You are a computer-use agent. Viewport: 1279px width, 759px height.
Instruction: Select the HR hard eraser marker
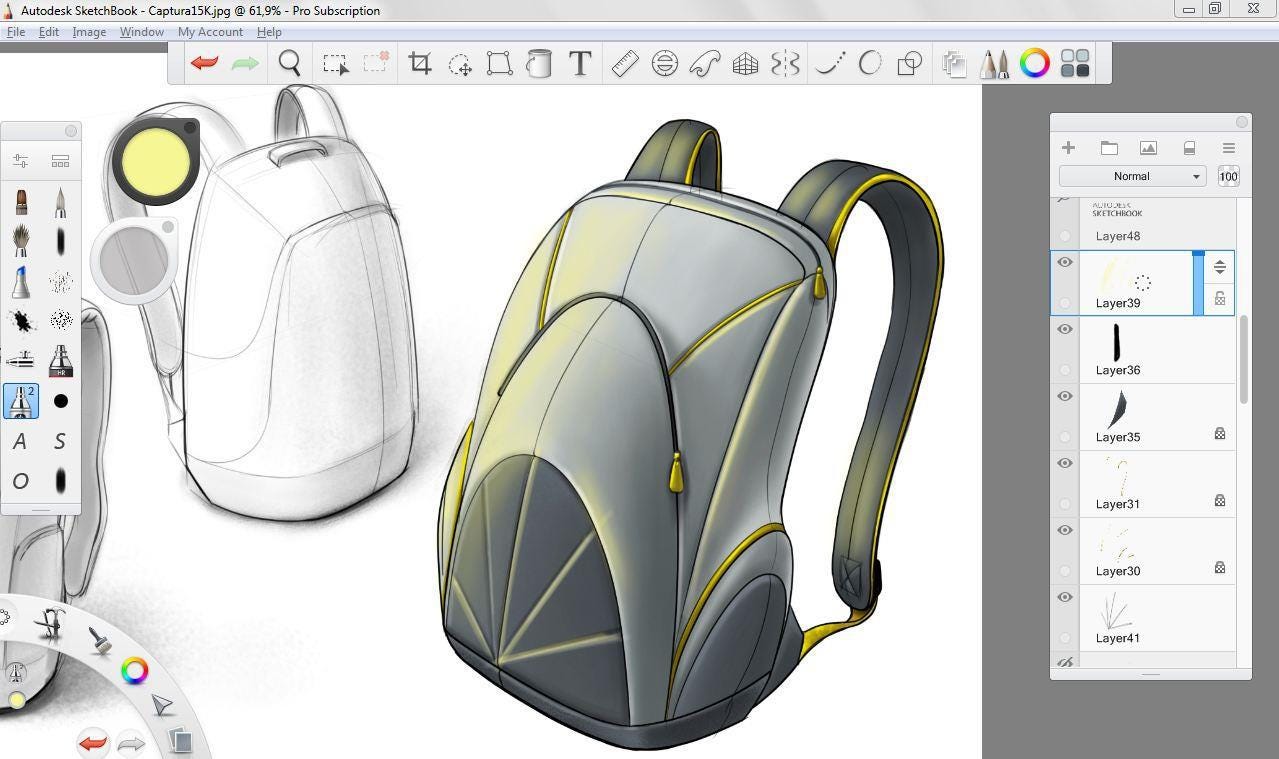pyautogui.click(x=60, y=360)
